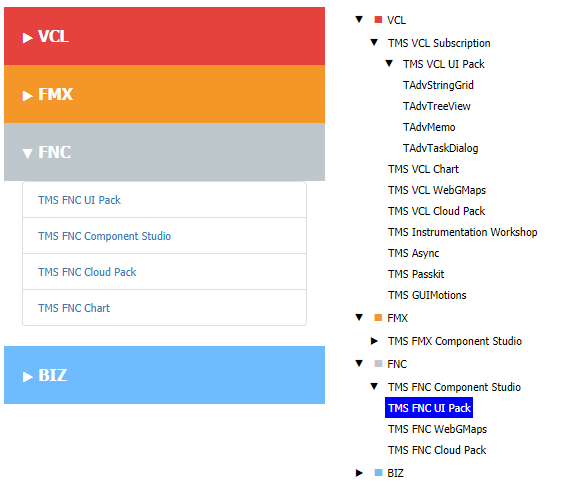The width and height of the screenshot is (573, 494).
Task: Select TAdvStringGrid in the tree
Action: 438,85
